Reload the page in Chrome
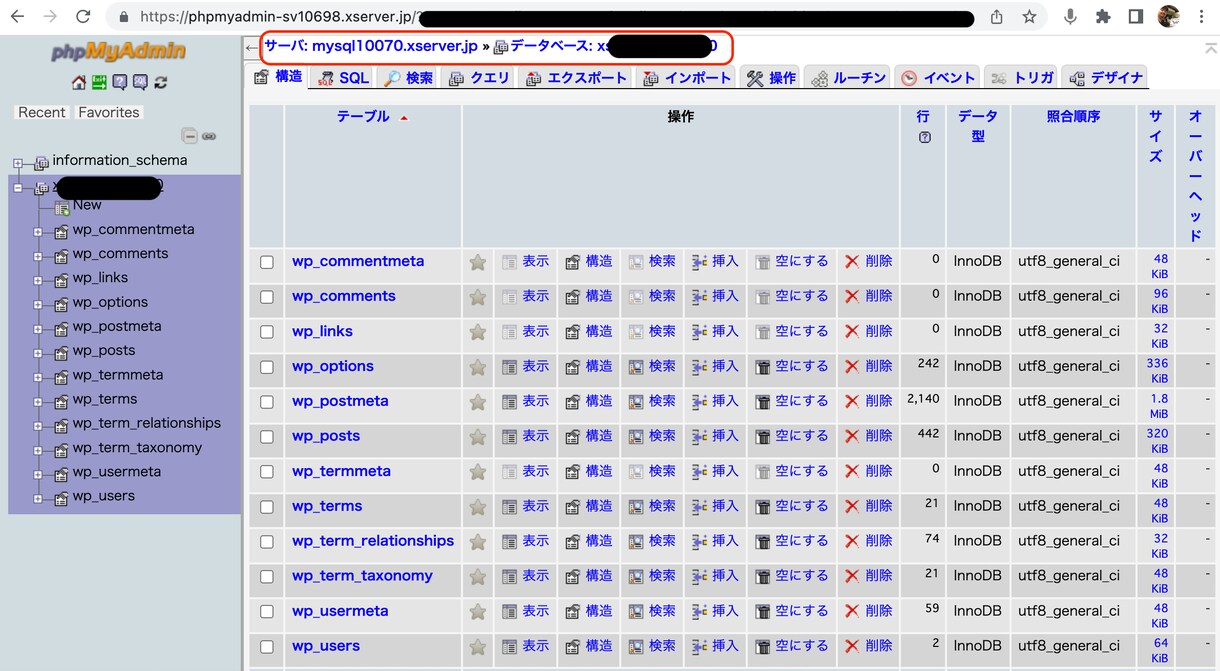The width and height of the screenshot is (1220, 671). [x=83, y=17]
